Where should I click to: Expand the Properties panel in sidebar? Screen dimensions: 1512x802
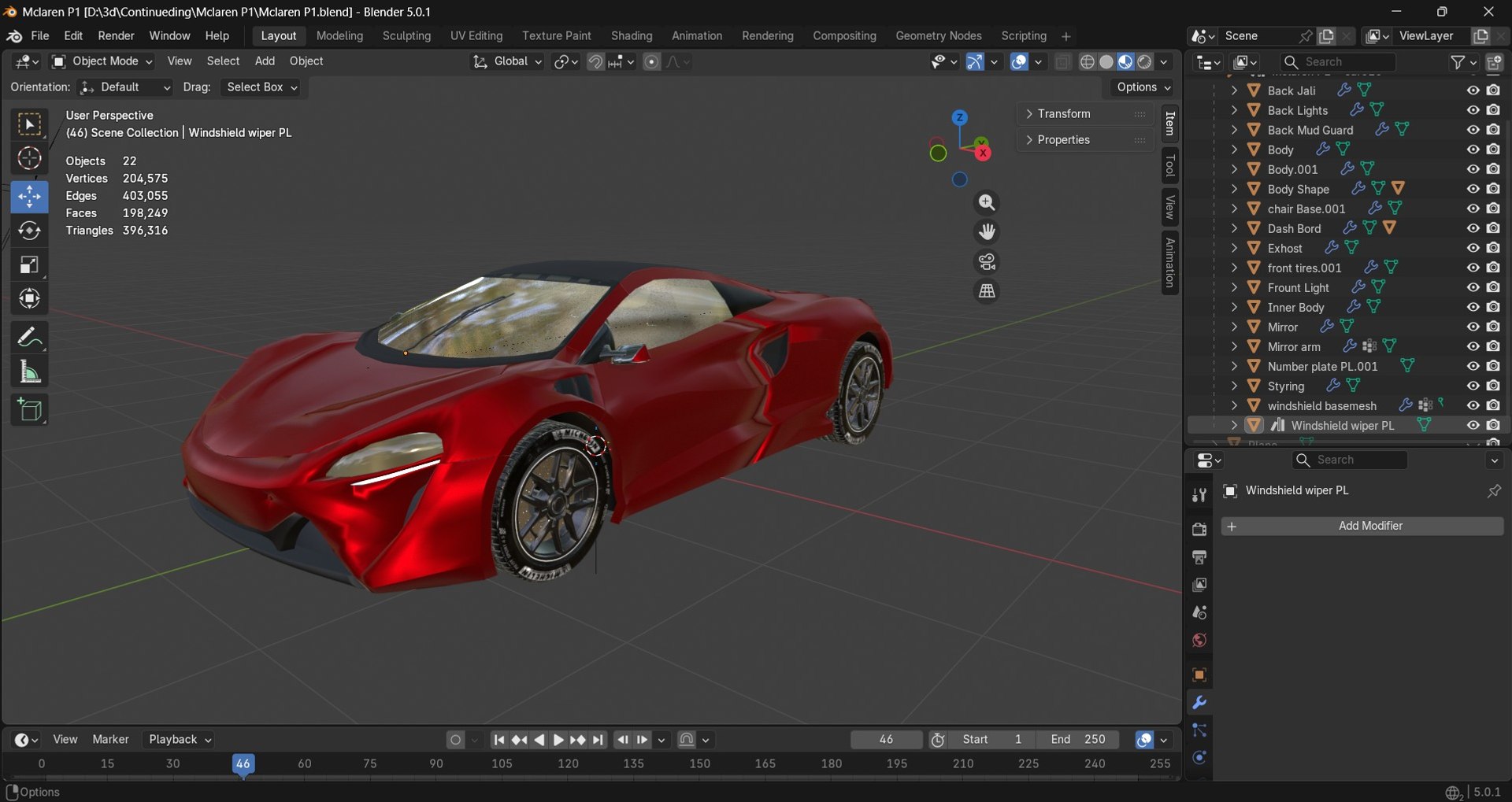pyautogui.click(x=1084, y=140)
